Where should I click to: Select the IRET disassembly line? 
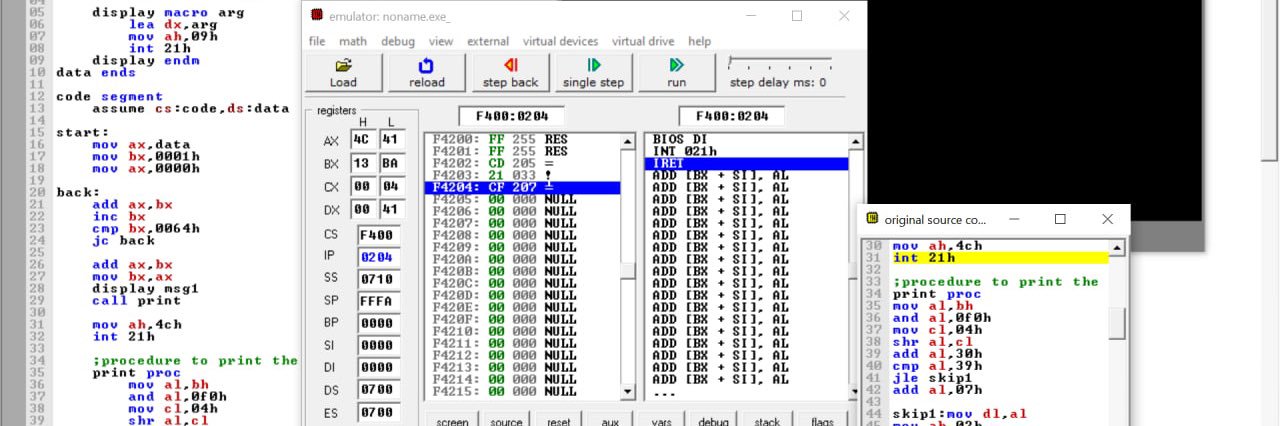(x=746, y=163)
